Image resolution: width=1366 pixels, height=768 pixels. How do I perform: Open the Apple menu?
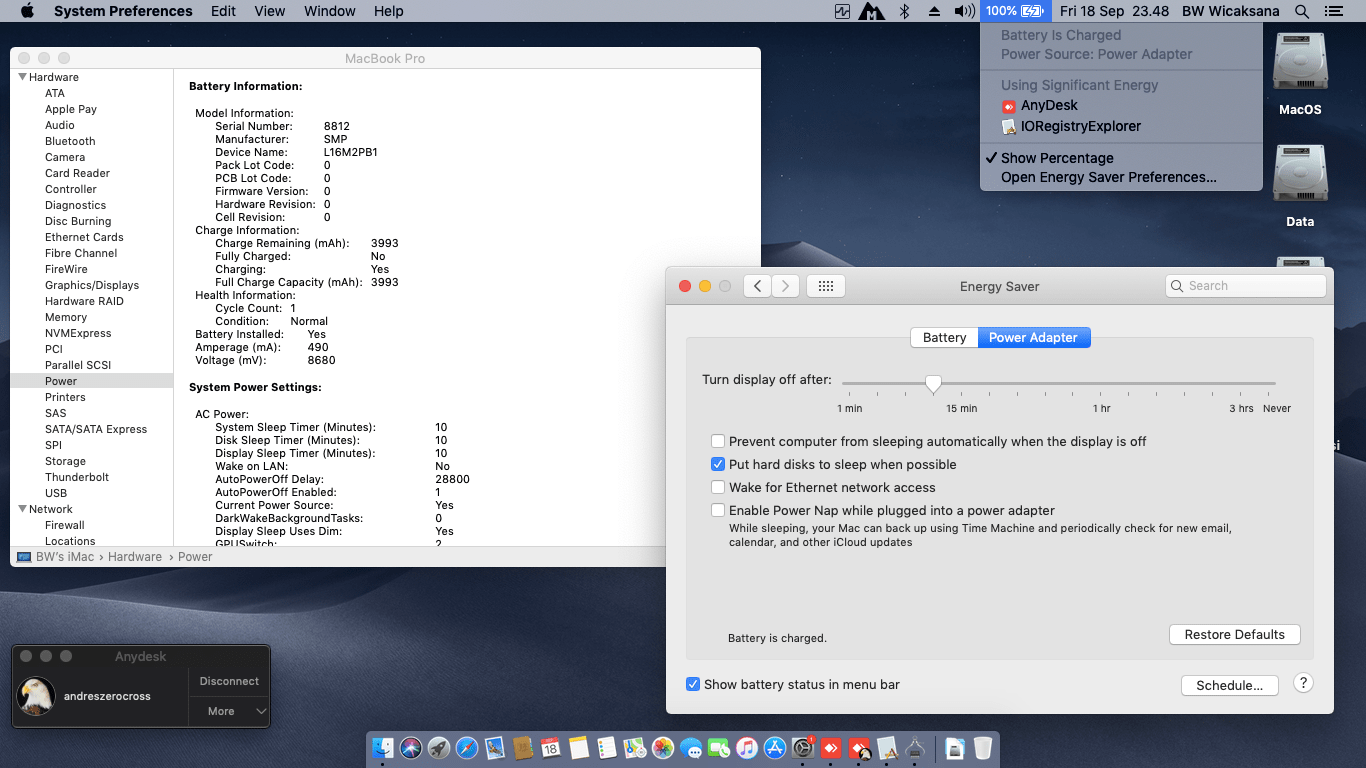point(27,11)
